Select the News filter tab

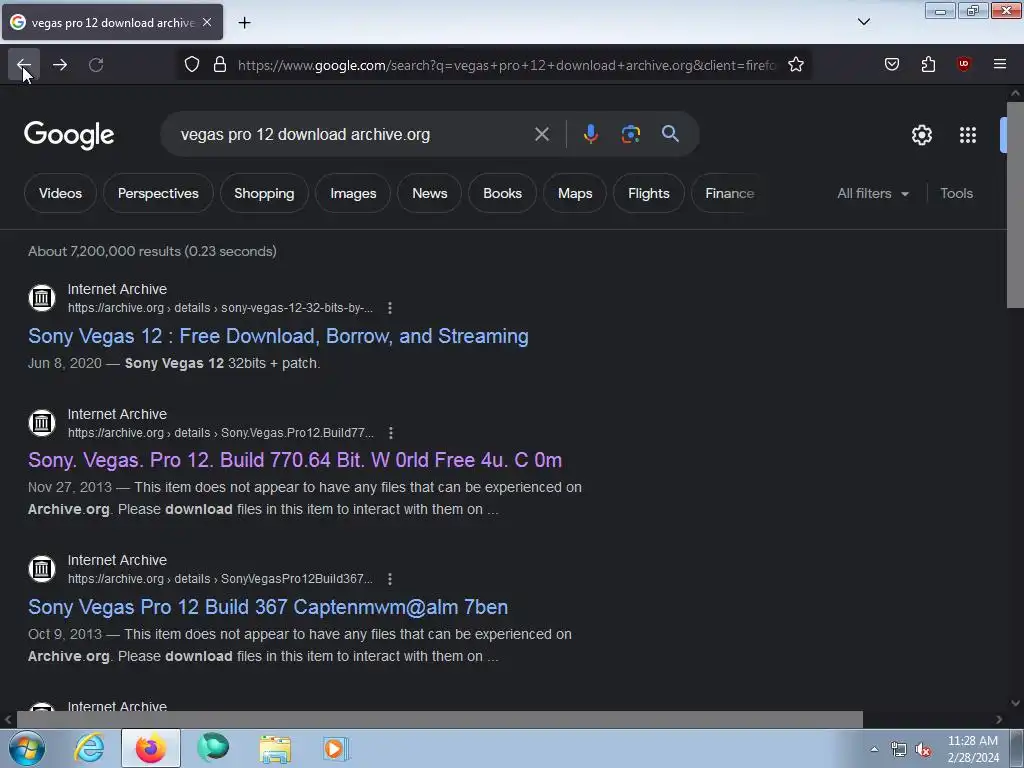429,193
